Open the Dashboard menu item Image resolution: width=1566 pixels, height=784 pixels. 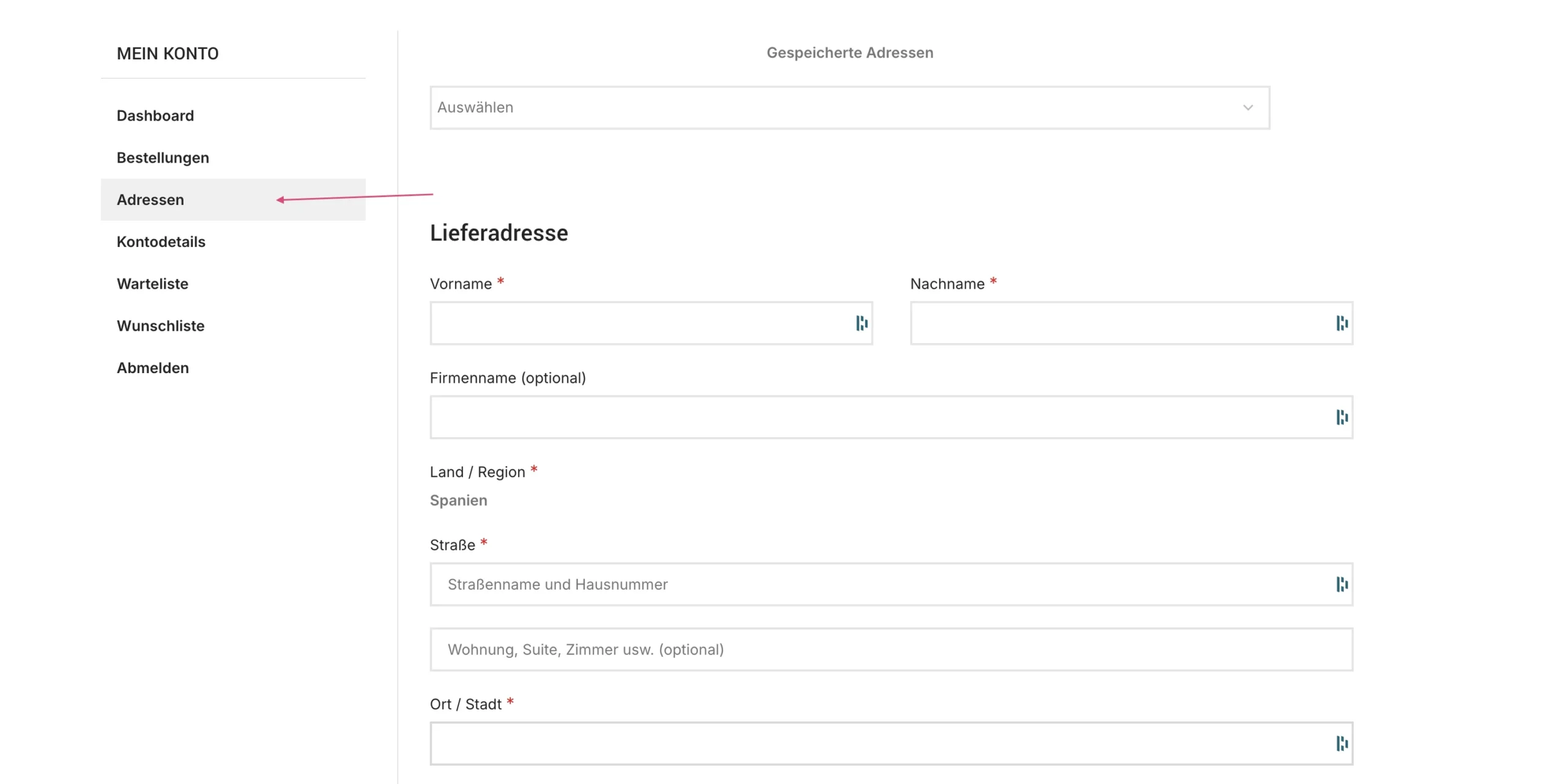pyautogui.click(x=155, y=116)
